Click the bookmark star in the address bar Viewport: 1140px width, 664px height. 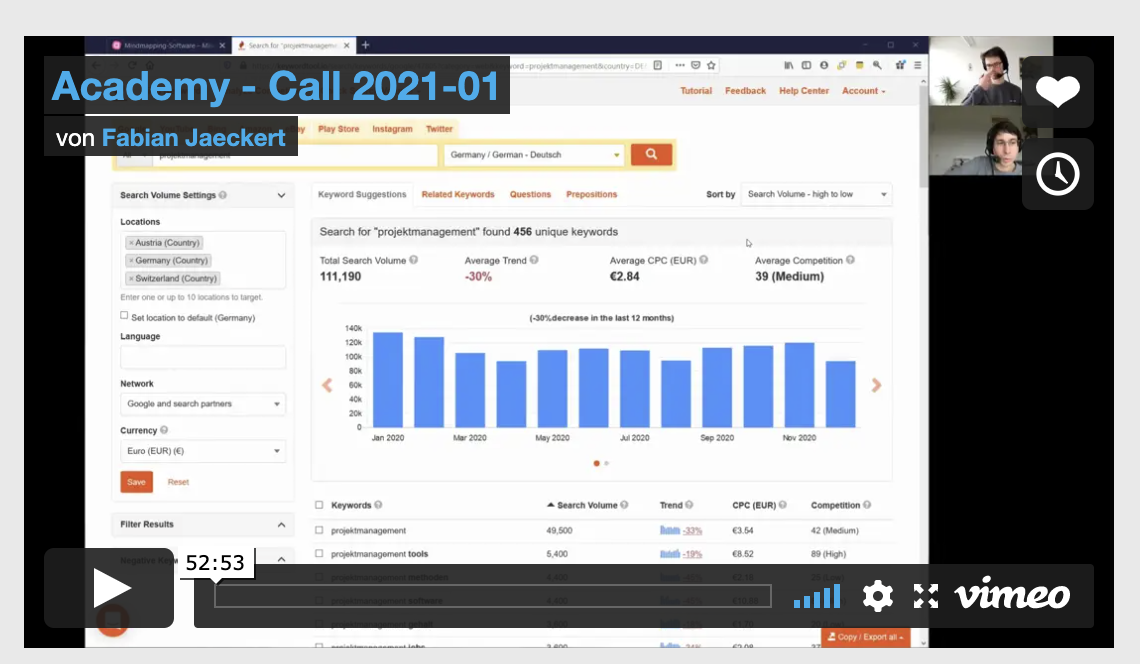click(x=711, y=65)
